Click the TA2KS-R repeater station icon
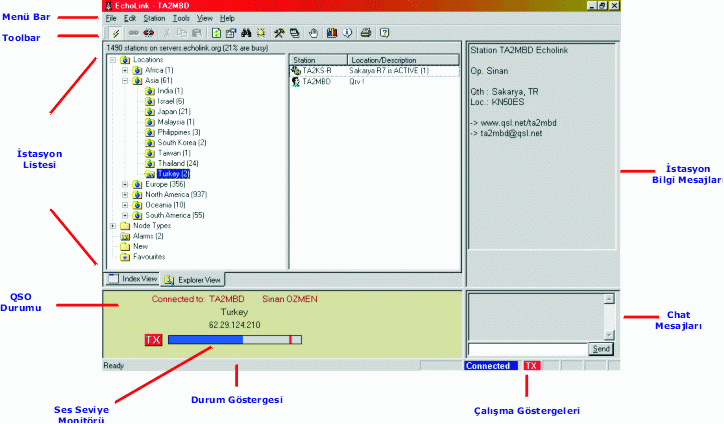This screenshot has height=424, width=724. [296, 71]
